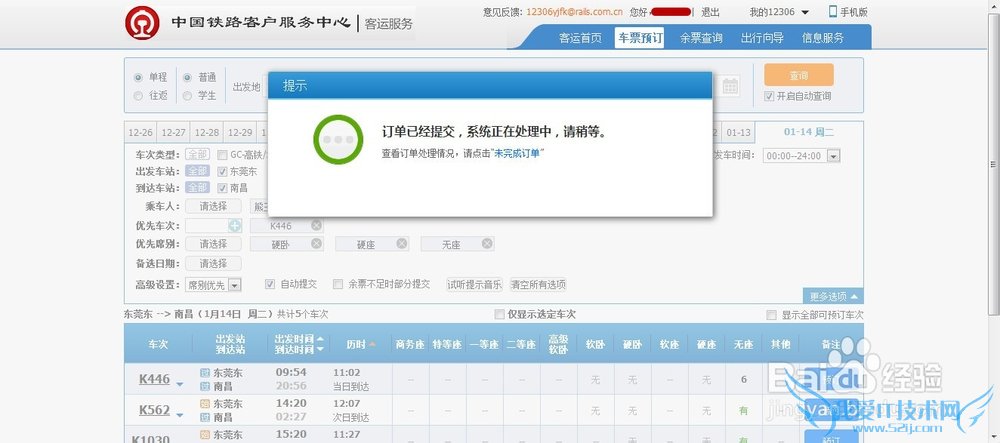Collapse 更多选项 panel
Screen dimensions: 1000x443
point(833,296)
